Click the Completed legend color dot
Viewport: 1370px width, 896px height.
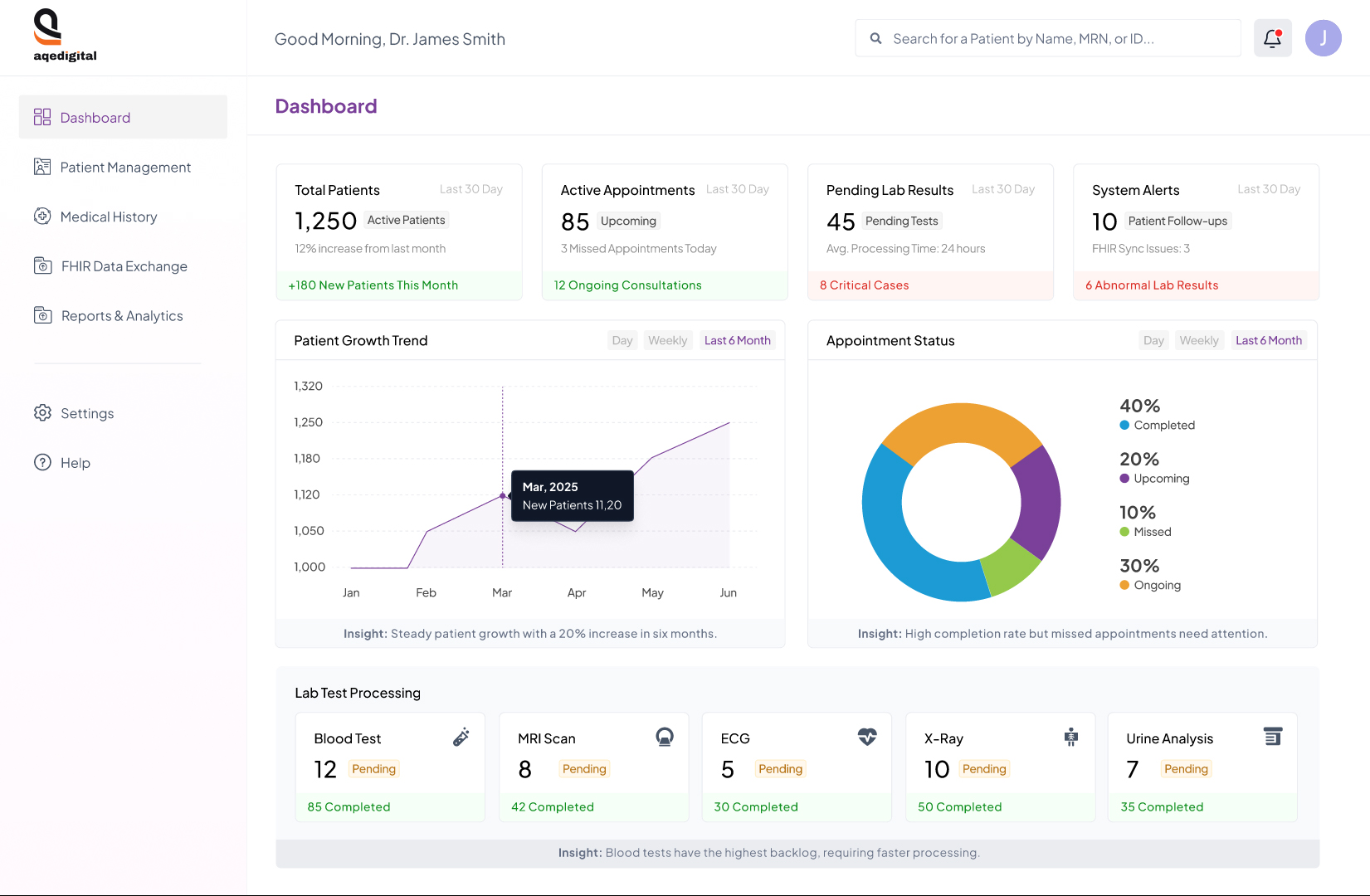[x=1124, y=425]
